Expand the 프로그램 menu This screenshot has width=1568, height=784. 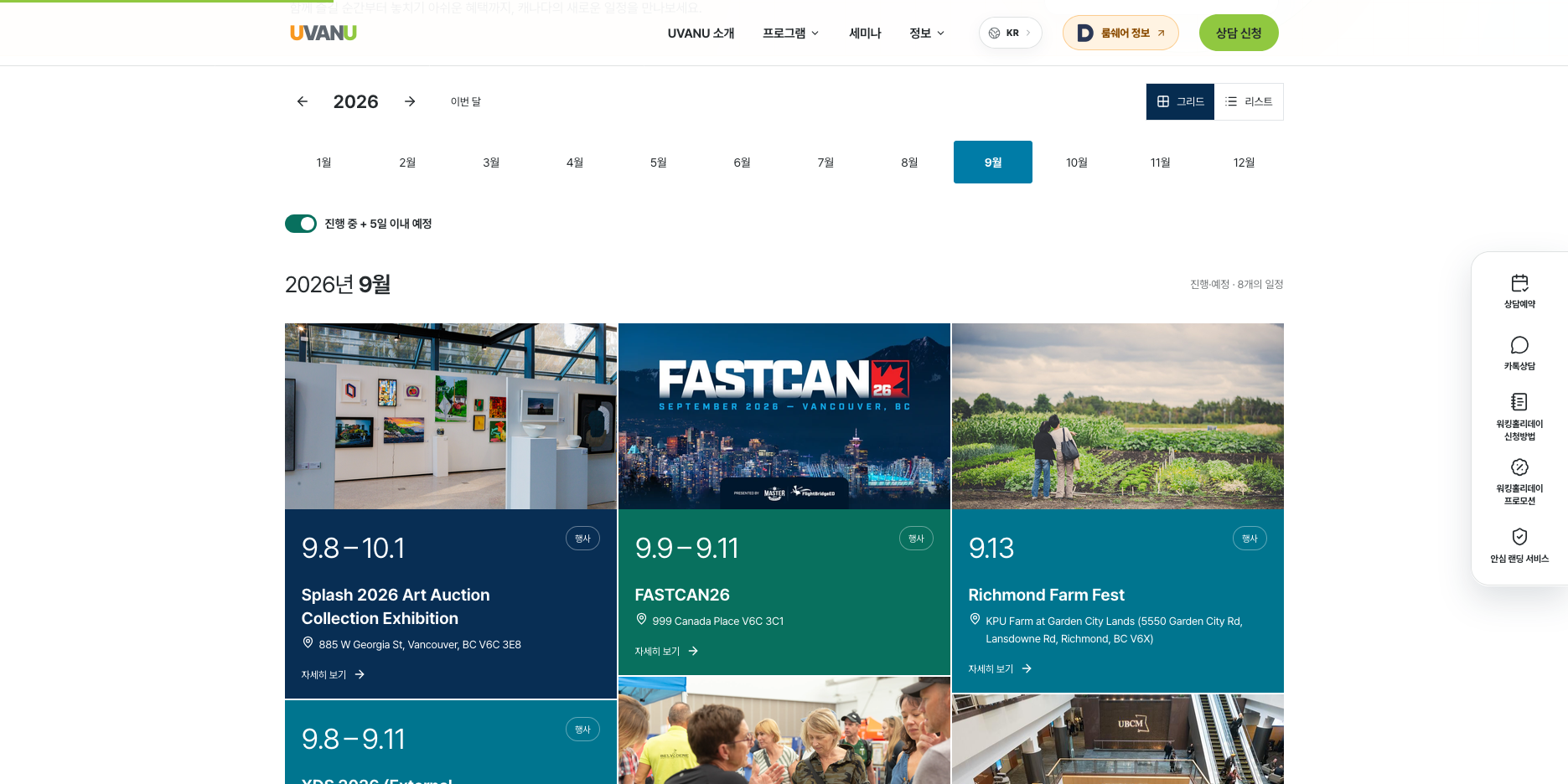(790, 33)
